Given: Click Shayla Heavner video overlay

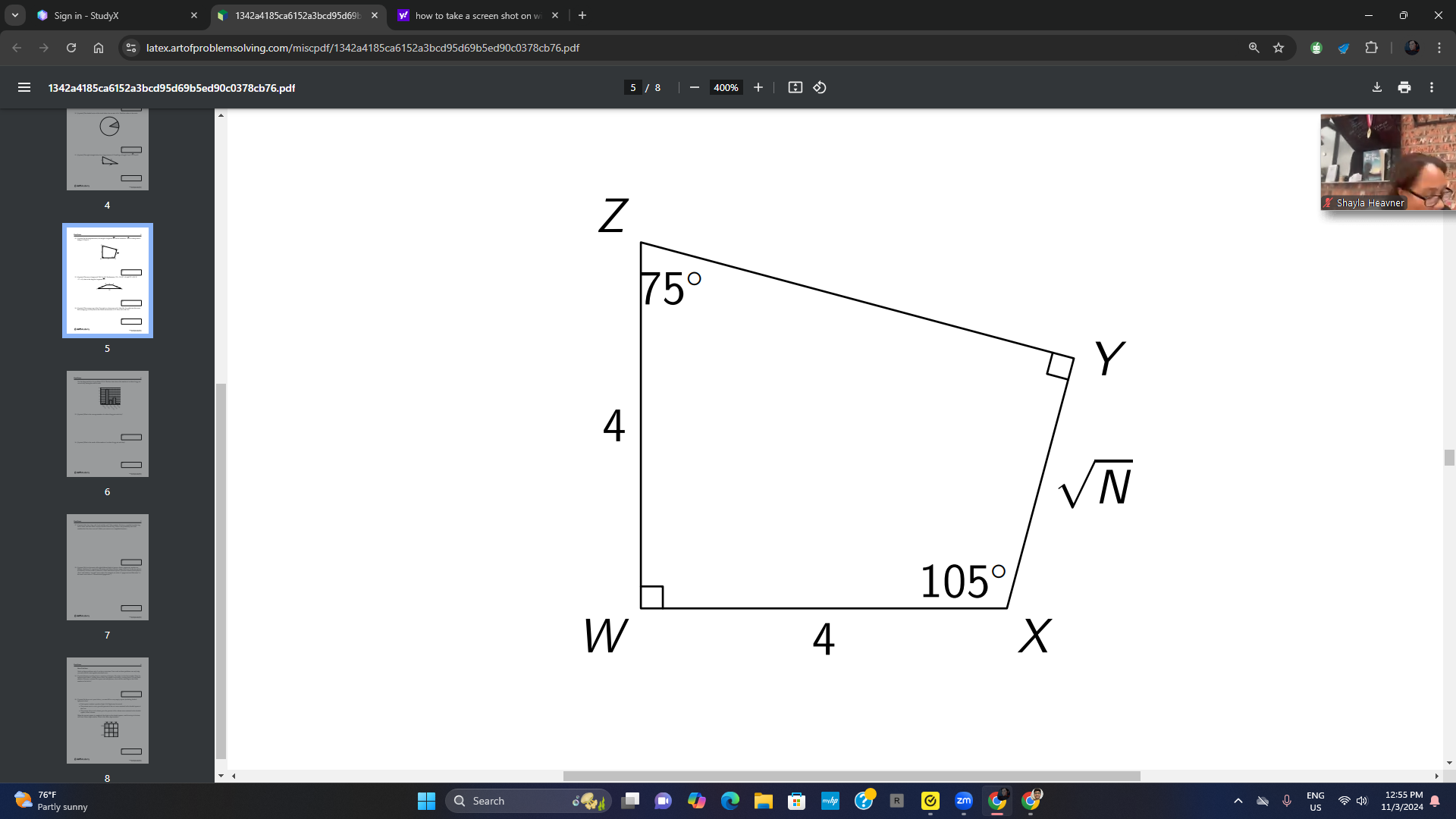Looking at the screenshot, I should coord(1388,162).
